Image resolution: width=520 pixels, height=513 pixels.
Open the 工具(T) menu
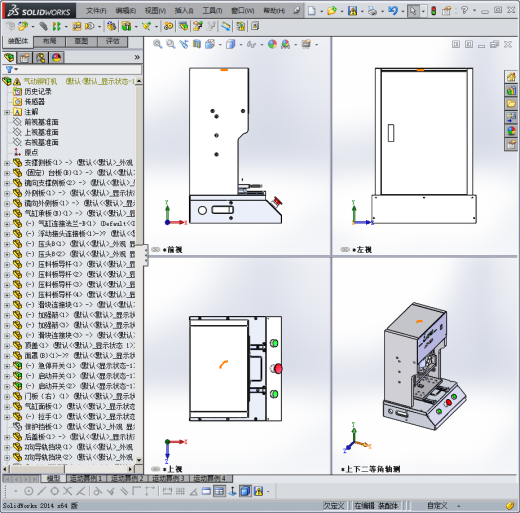point(212,11)
